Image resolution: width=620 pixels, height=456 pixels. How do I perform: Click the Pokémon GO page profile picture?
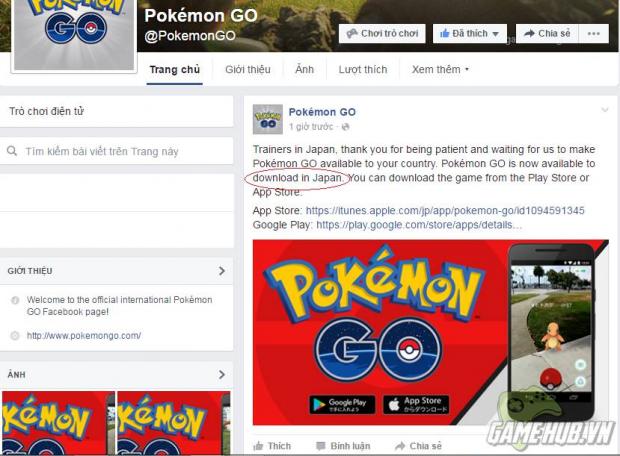click(74, 35)
